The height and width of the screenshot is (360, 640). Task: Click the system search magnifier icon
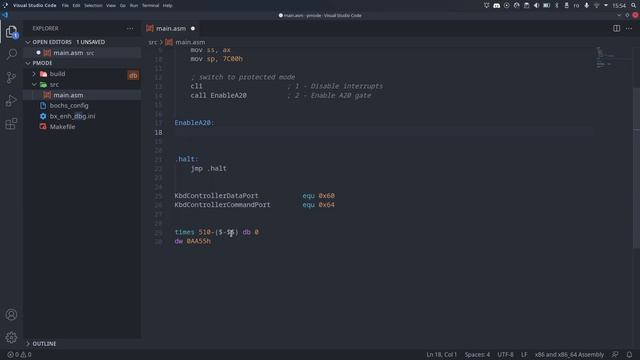pos(634,5)
